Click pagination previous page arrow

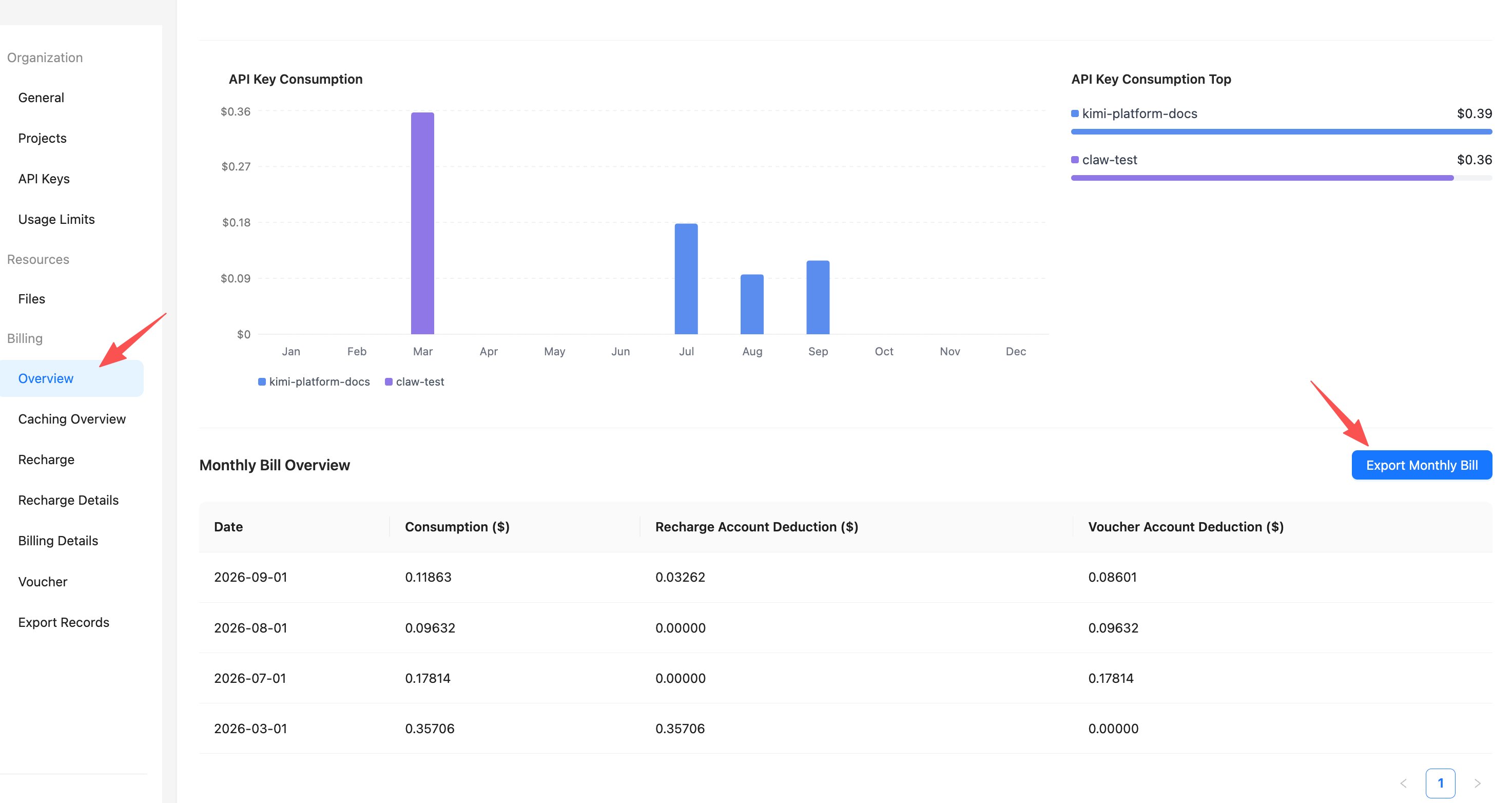click(x=1403, y=783)
